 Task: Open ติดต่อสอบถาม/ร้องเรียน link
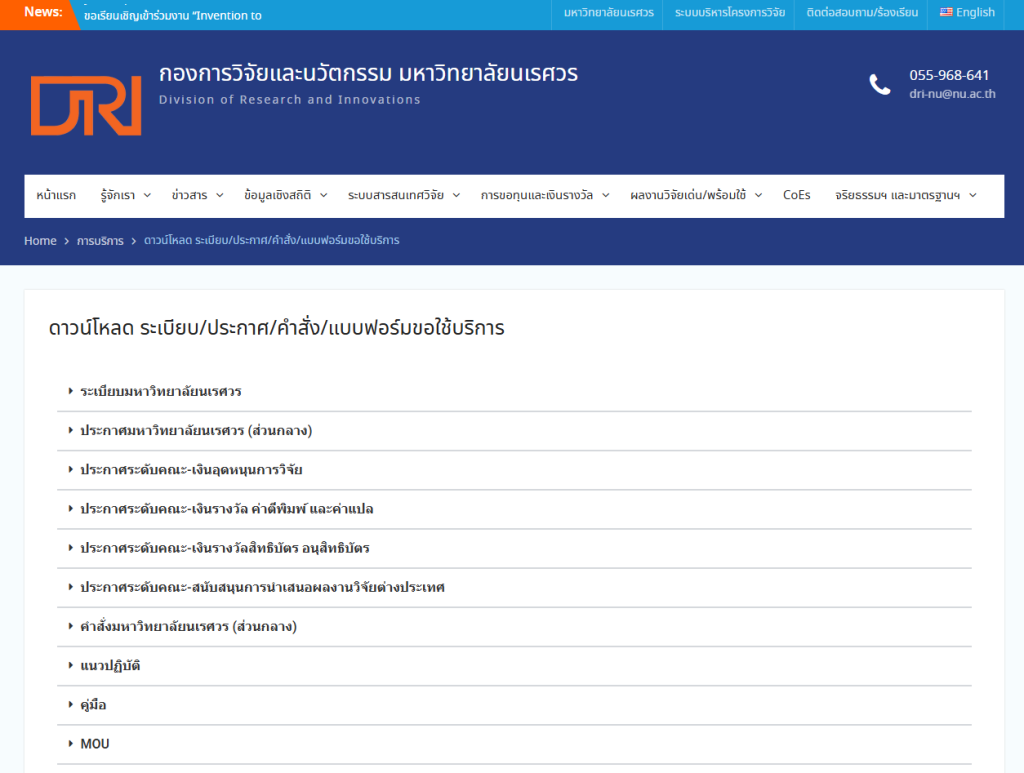tap(860, 13)
